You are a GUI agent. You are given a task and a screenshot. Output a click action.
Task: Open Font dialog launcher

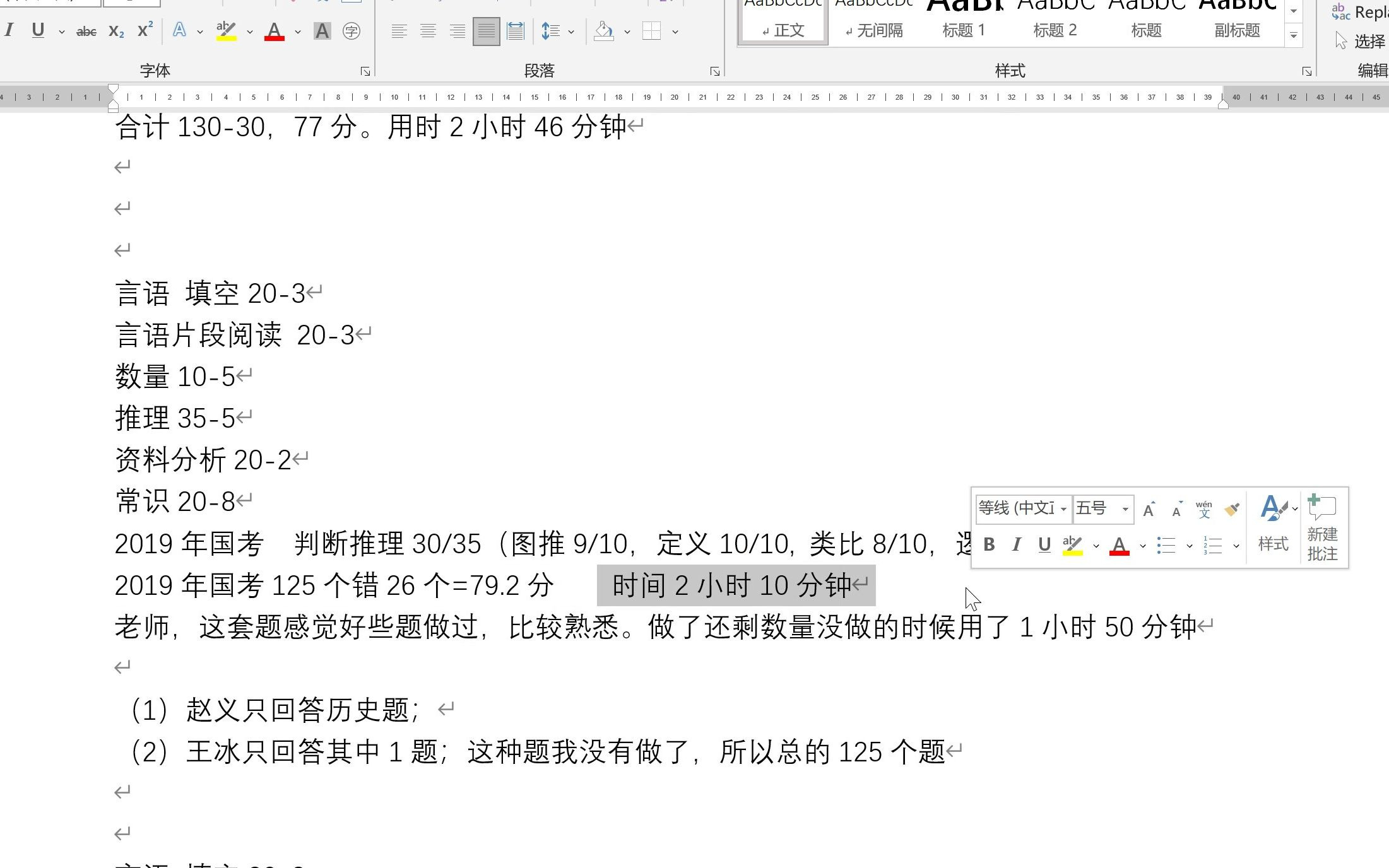(365, 71)
